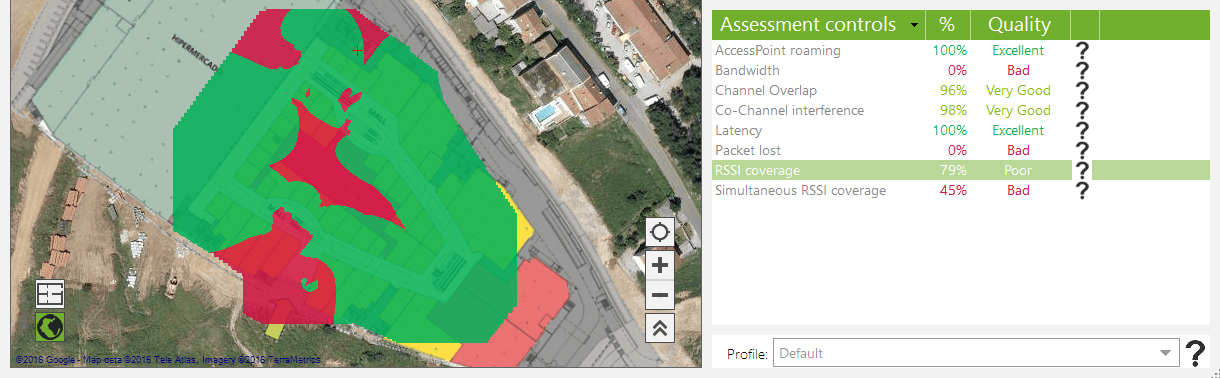Open the large Profile help question mark
This screenshot has height=378, width=1220.
pyautogui.click(x=1195, y=353)
